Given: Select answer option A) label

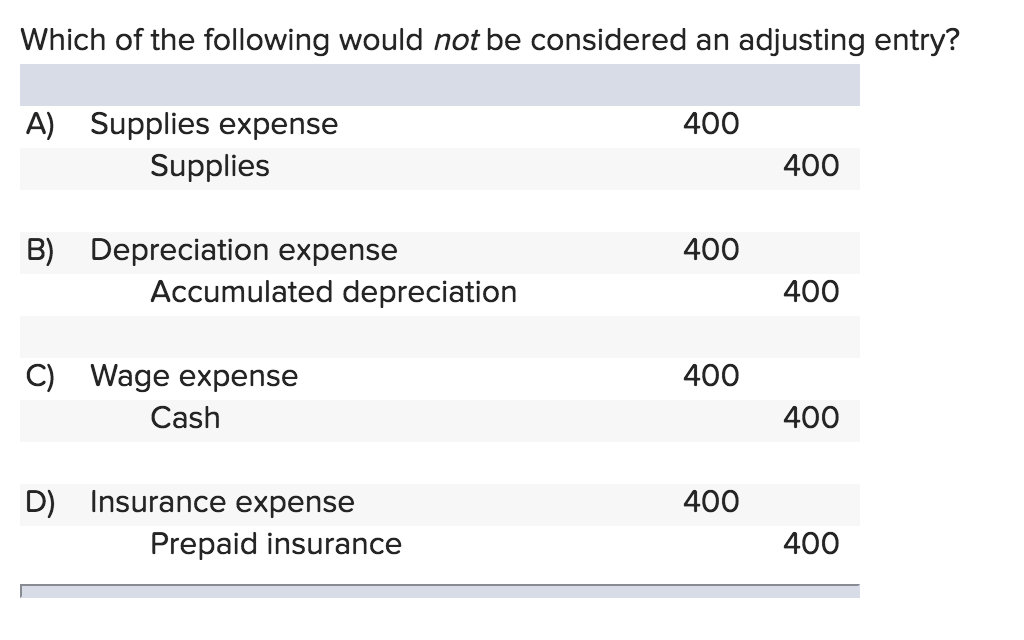Looking at the screenshot, I should click(40, 124).
